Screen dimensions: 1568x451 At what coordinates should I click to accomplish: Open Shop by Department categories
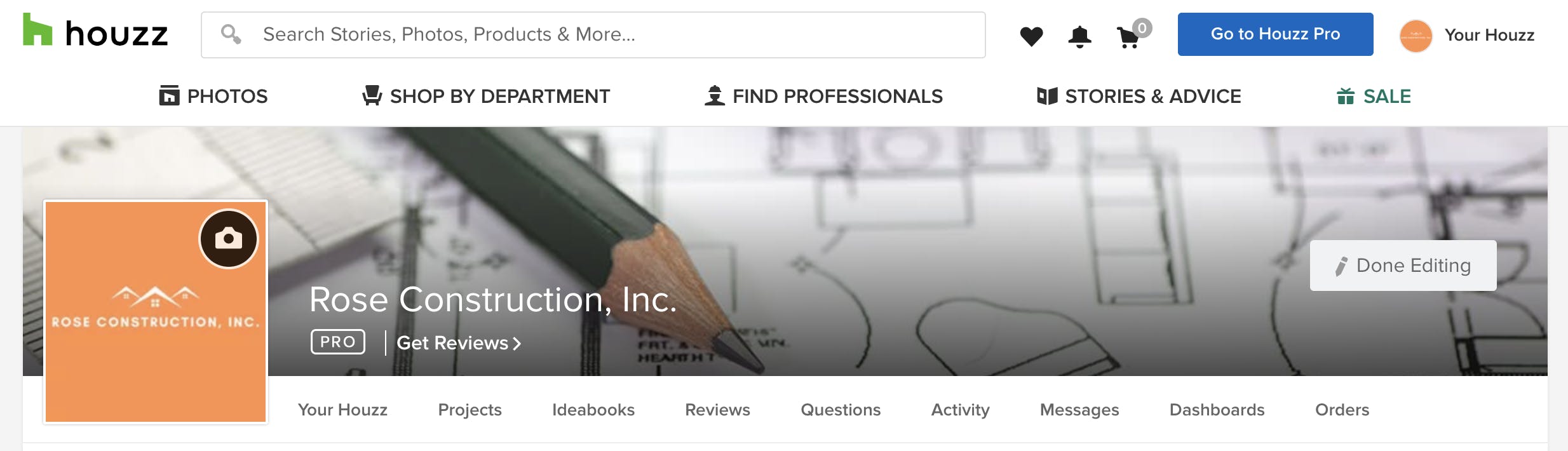coord(499,96)
